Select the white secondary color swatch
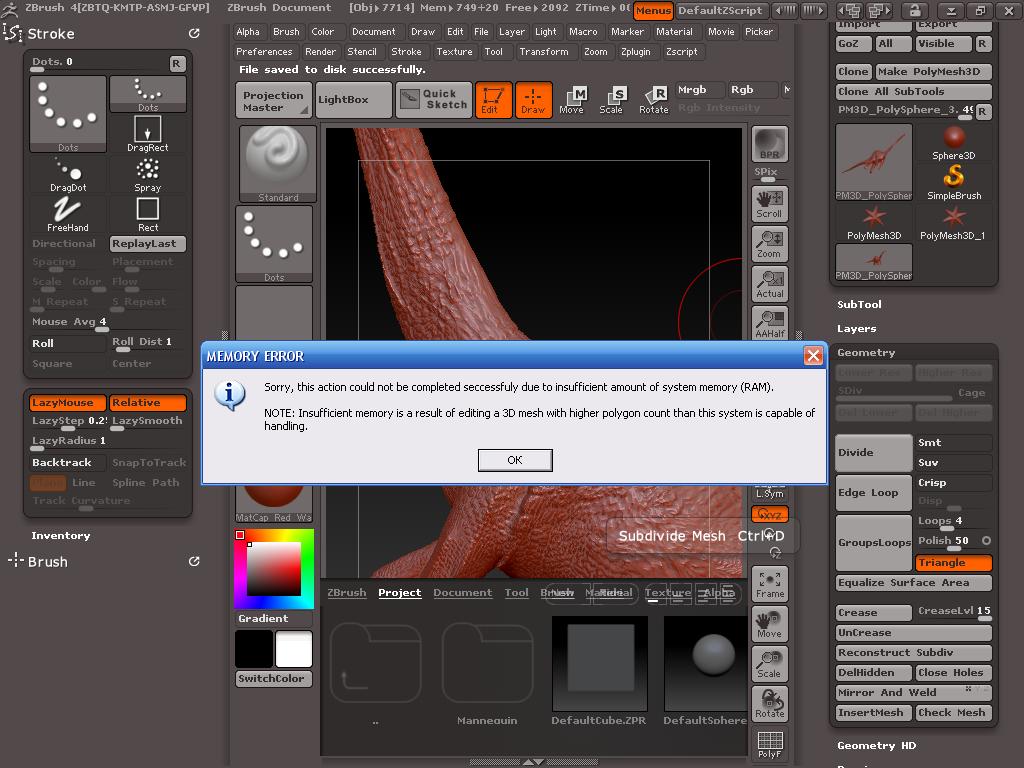Image resolution: width=1024 pixels, height=768 pixels. click(294, 649)
